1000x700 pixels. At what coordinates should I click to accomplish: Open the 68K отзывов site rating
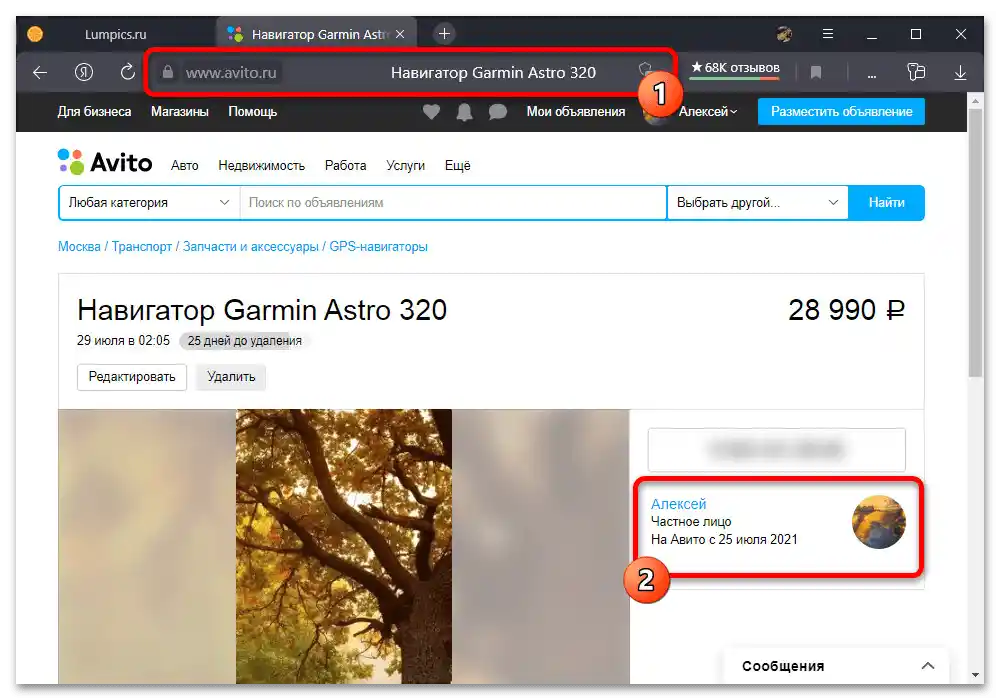pos(735,68)
